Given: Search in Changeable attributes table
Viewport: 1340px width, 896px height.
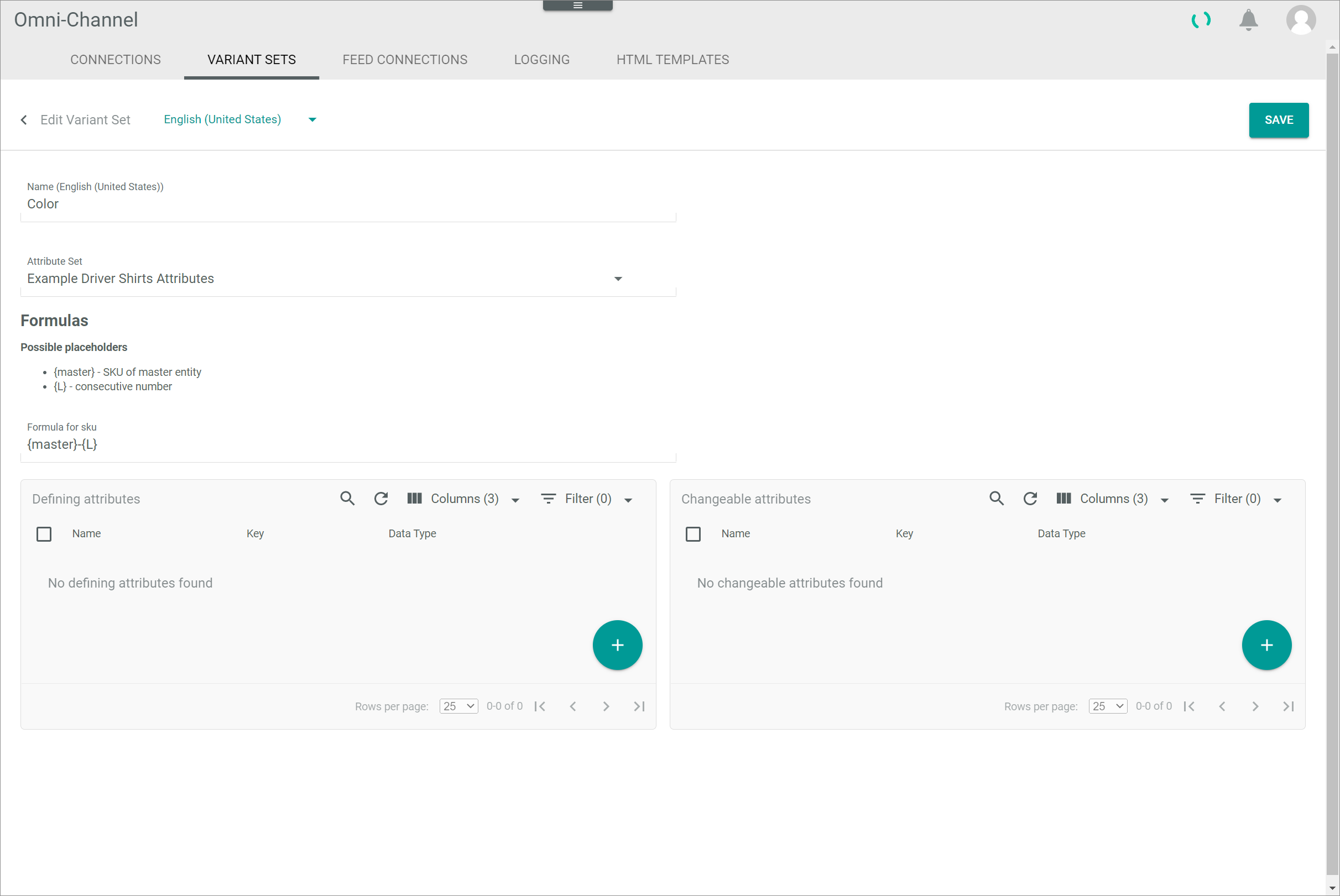Looking at the screenshot, I should tap(997, 499).
